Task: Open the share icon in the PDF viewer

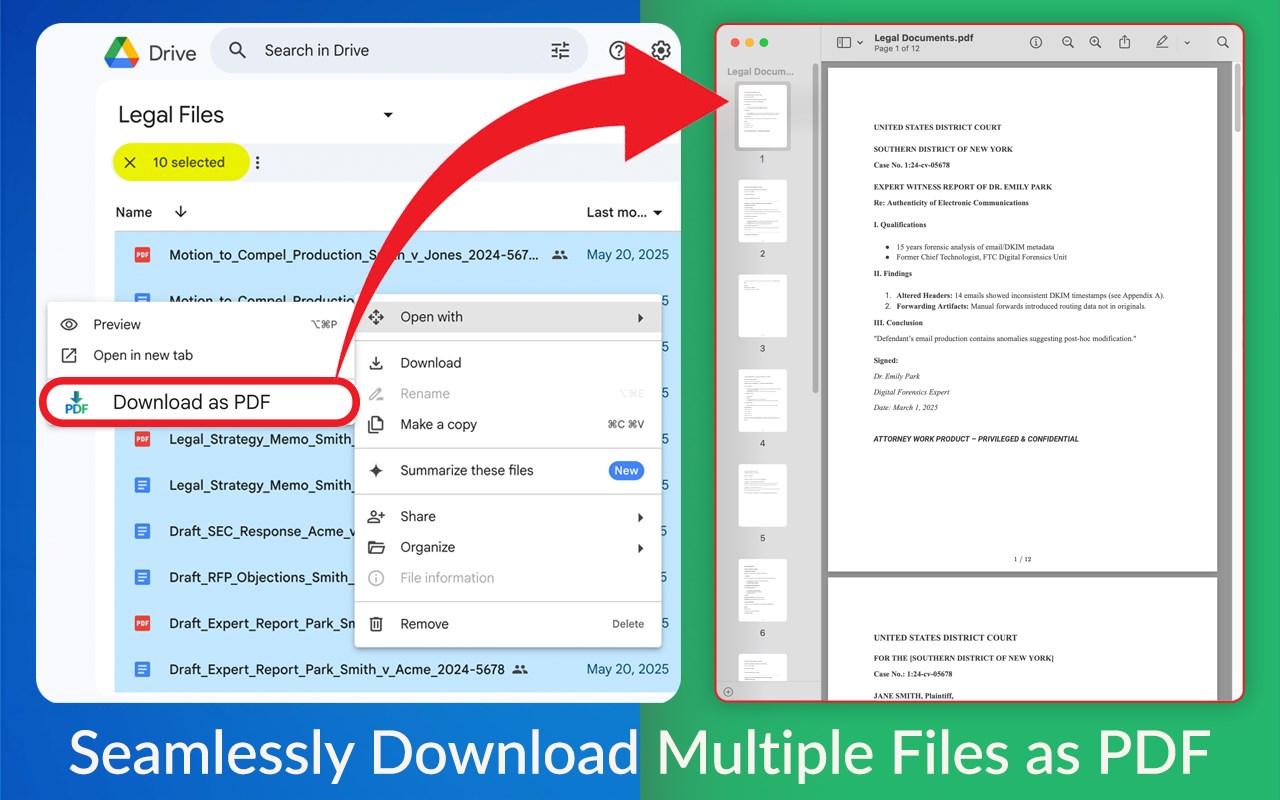Action: (x=1125, y=42)
